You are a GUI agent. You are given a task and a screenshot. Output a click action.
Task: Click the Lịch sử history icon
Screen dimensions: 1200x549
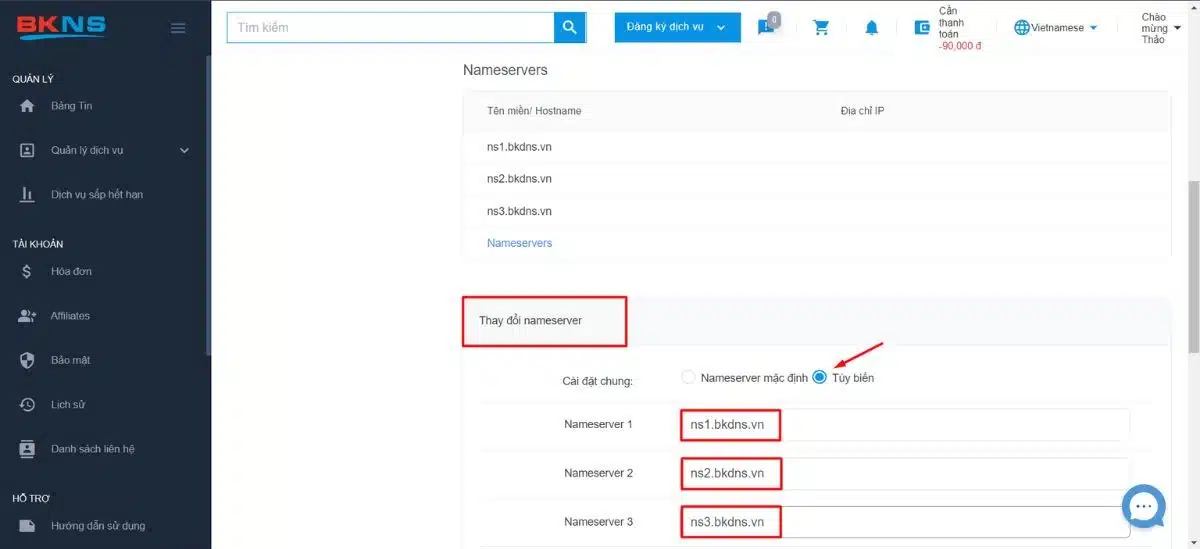point(28,404)
